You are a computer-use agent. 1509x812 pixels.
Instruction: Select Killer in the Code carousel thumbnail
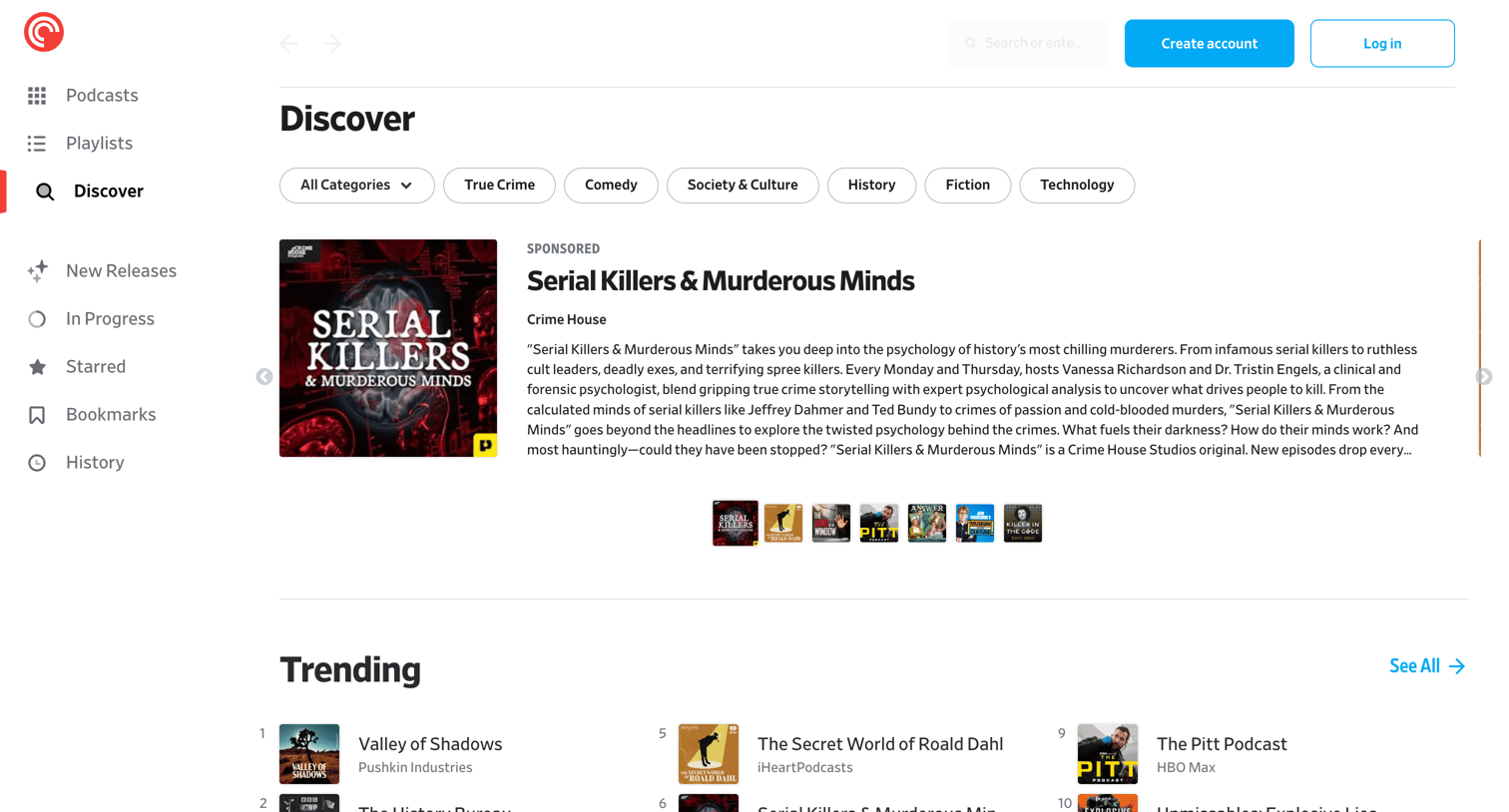click(x=1023, y=523)
